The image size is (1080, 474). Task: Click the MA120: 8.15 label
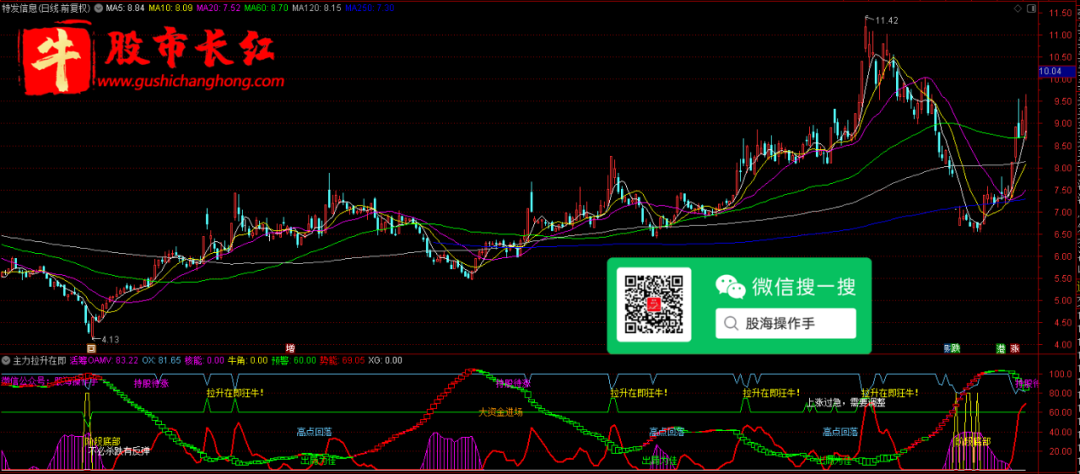[315, 8]
